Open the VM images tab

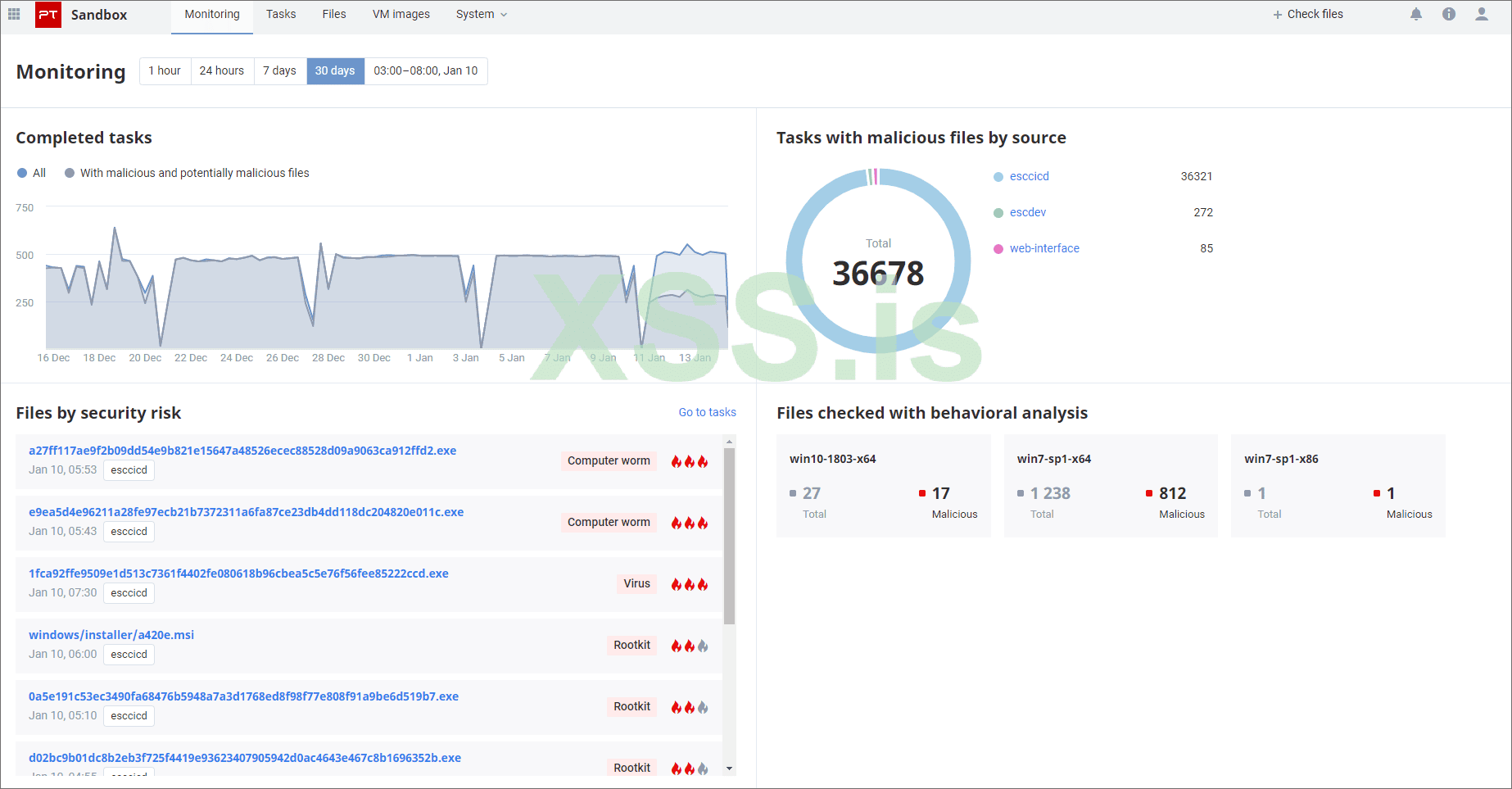[401, 14]
